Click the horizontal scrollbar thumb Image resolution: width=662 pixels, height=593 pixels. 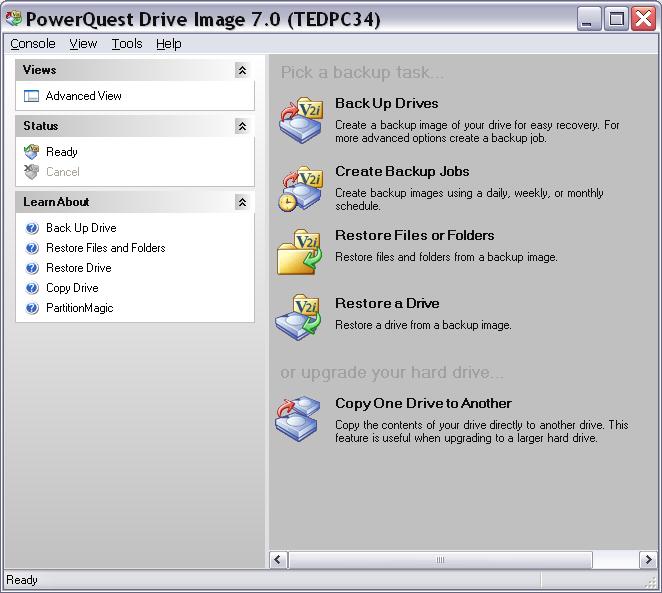[x=440, y=560]
